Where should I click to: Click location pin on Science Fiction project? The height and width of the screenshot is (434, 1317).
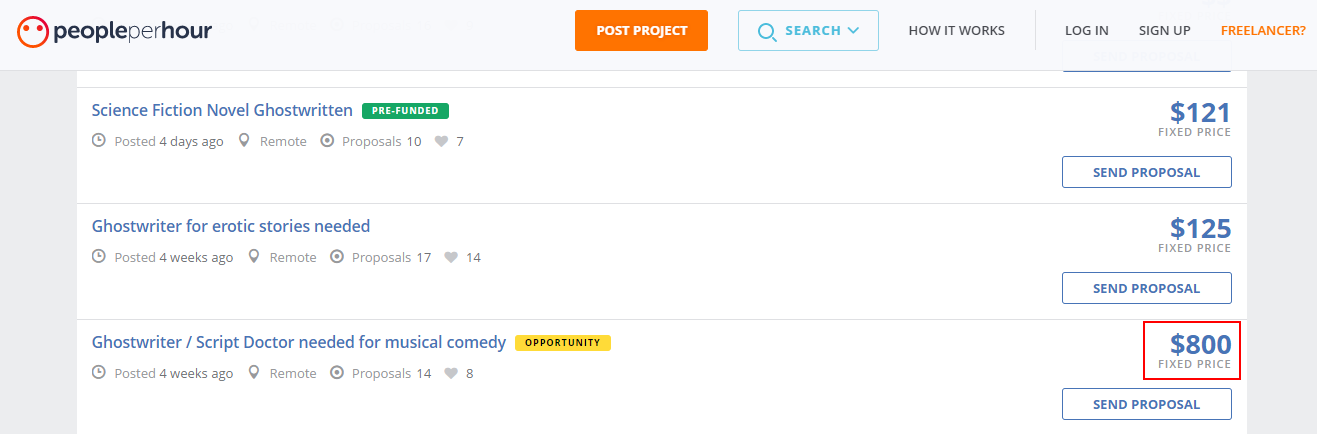coord(244,142)
